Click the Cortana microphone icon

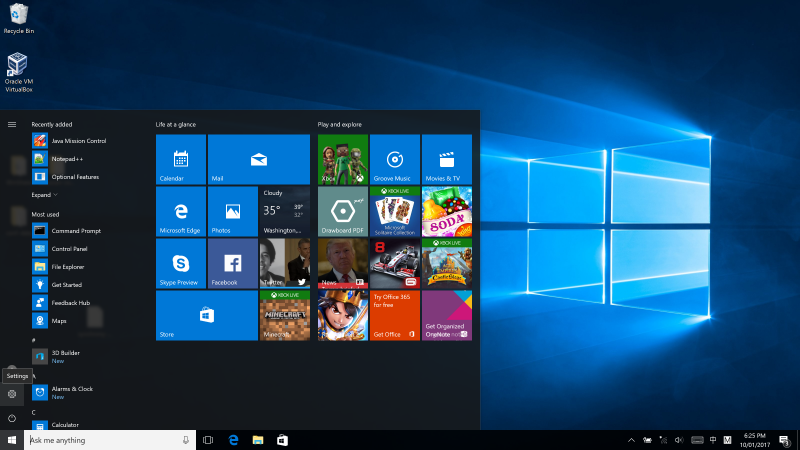(x=186, y=440)
